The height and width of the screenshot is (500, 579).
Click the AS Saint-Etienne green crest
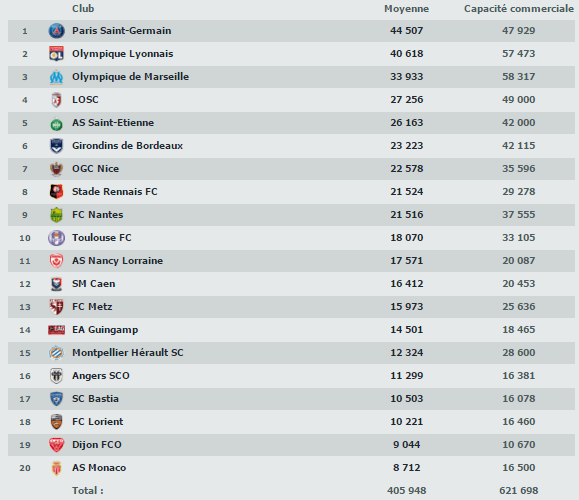point(56,123)
